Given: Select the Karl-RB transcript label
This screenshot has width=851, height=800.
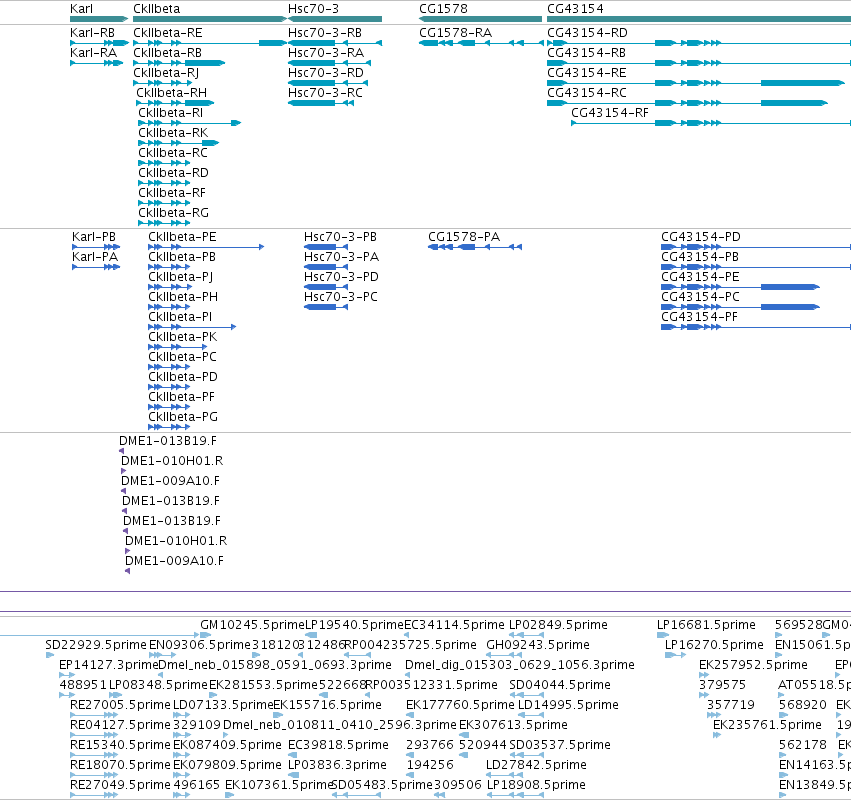Looking at the screenshot, I should (92, 33).
